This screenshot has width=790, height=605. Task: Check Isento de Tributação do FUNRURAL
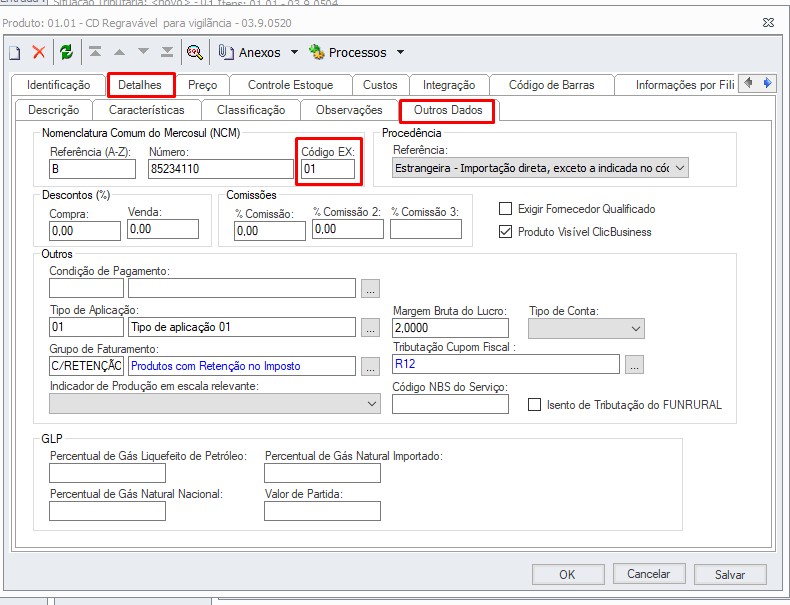(x=535, y=405)
